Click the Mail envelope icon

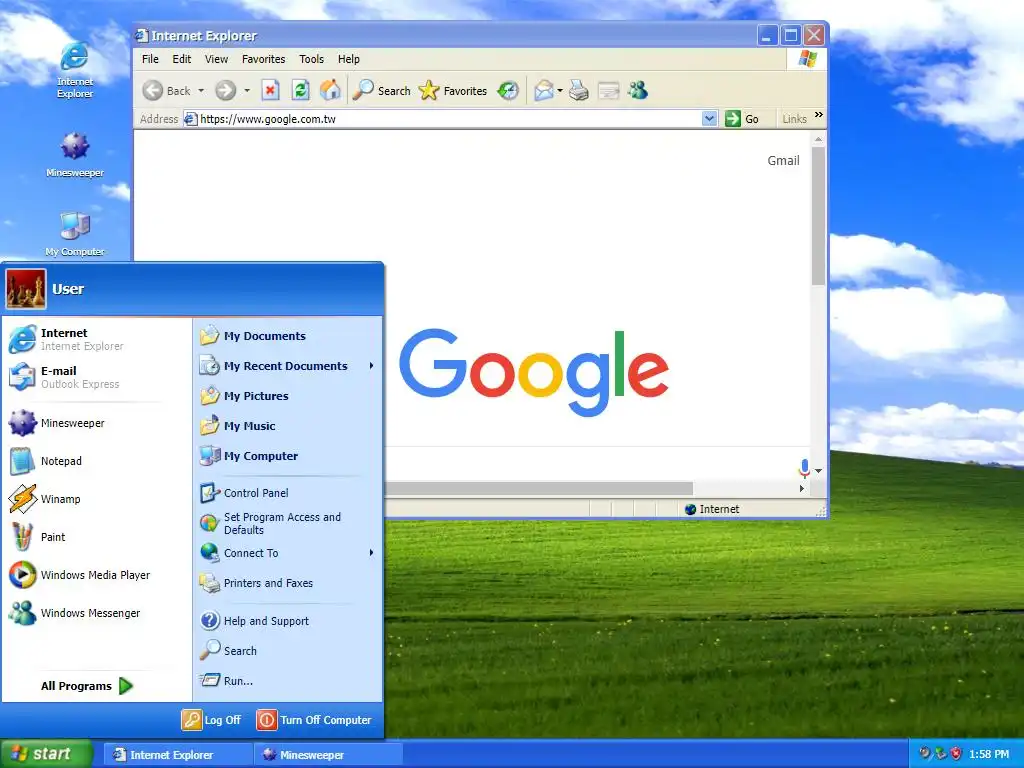coord(543,90)
